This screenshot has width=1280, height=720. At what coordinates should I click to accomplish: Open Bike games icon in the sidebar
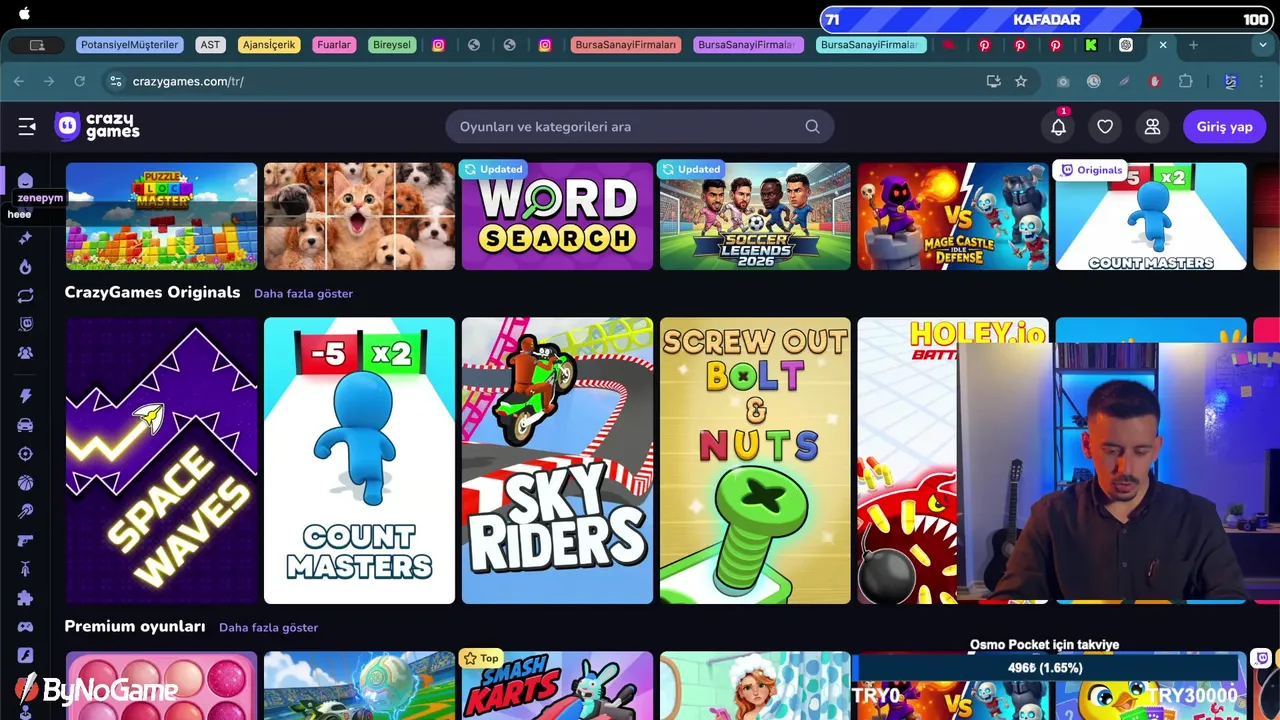25,569
